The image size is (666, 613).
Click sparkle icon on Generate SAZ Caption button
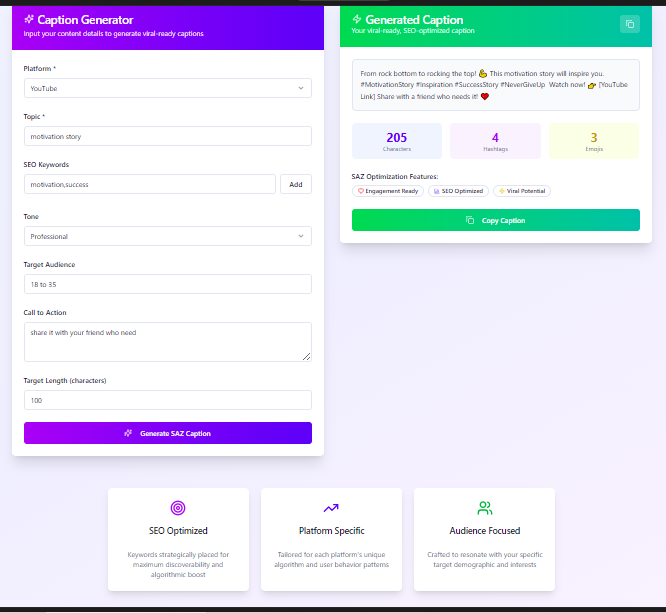click(128, 433)
